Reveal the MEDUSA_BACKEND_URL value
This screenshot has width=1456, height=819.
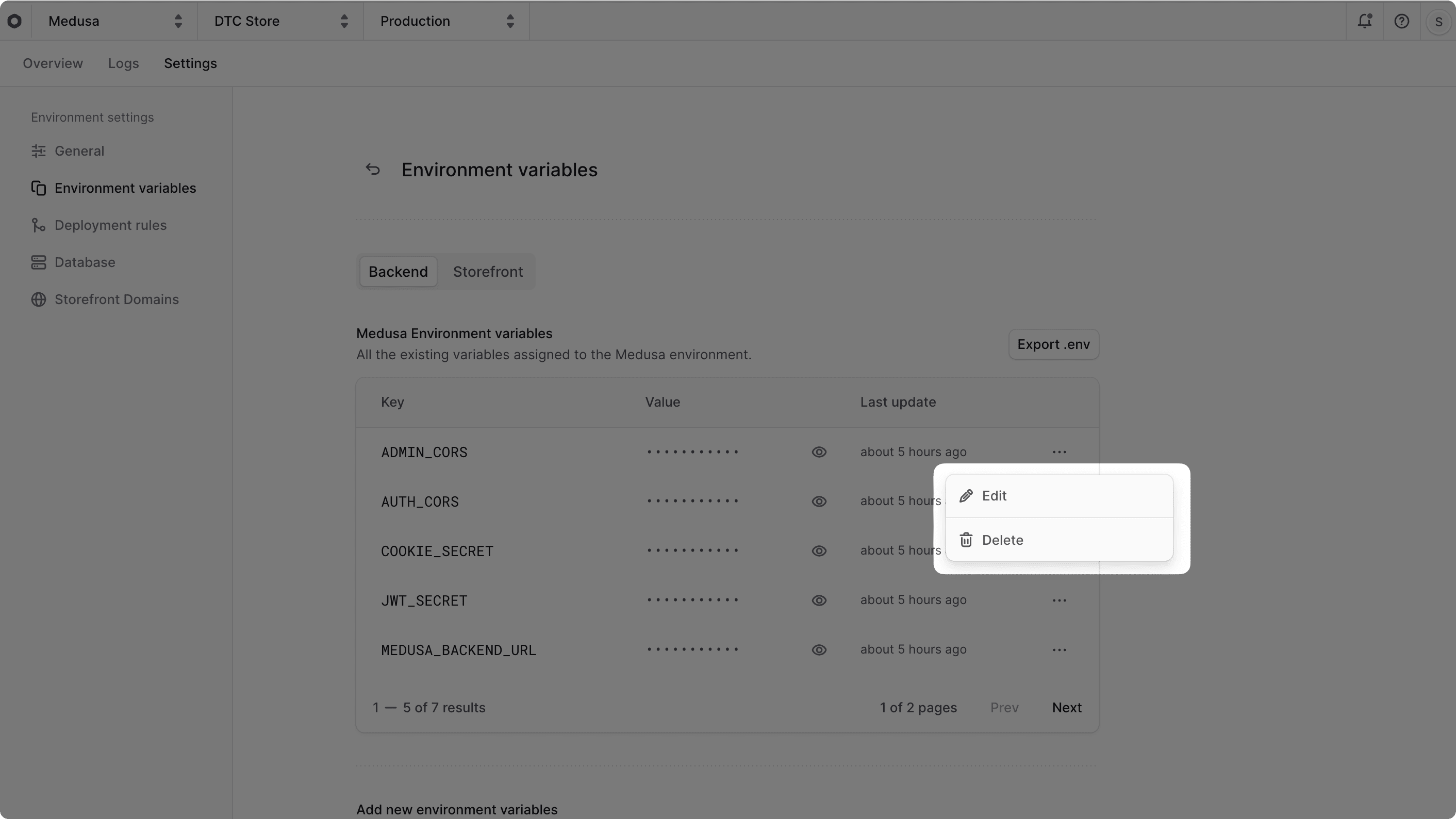pyautogui.click(x=819, y=649)
